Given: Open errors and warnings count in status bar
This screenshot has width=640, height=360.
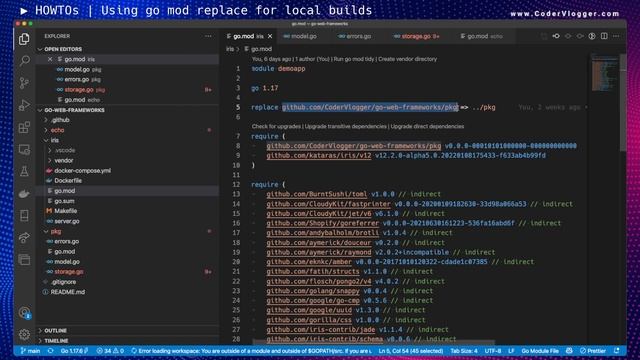Looking at the screenshot, I should coord(110,351).
